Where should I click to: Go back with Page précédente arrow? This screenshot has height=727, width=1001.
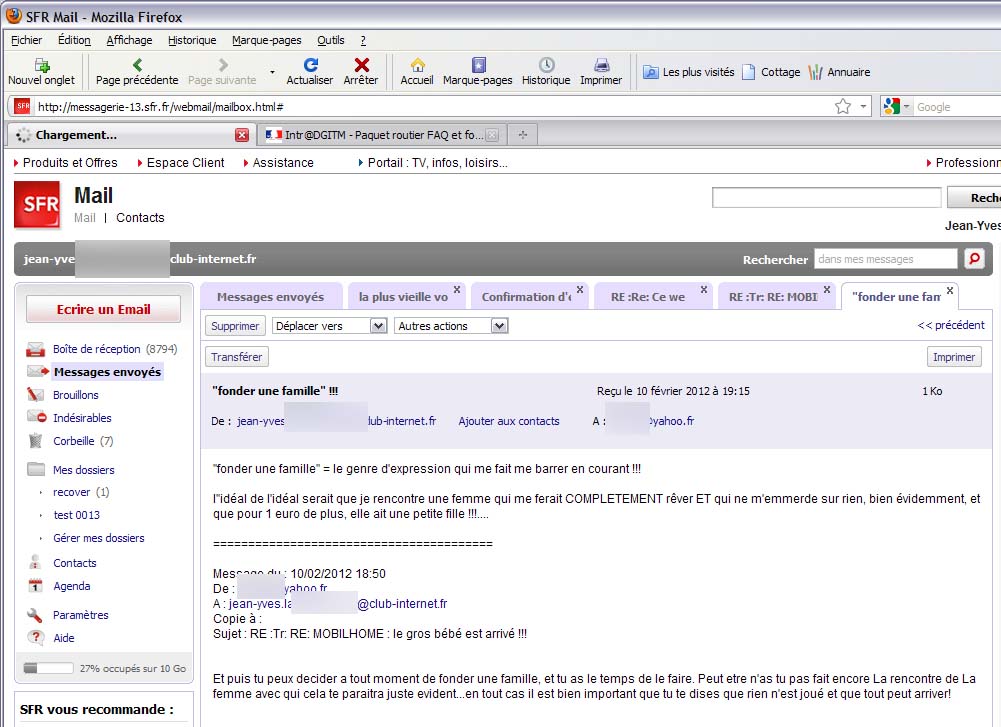[x=137, y=64]
